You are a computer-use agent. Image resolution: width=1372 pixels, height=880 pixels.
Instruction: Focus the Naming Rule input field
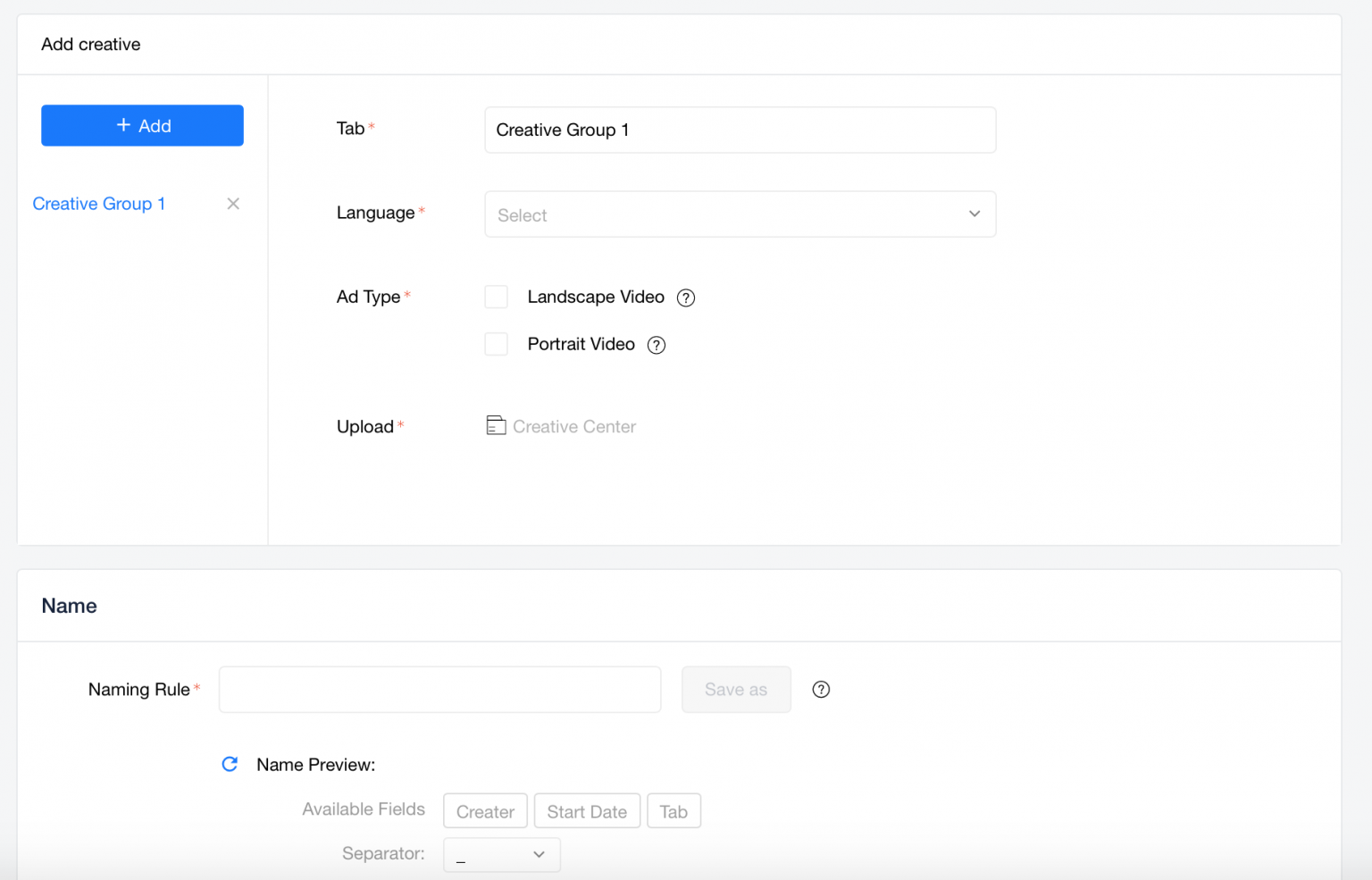439,689
